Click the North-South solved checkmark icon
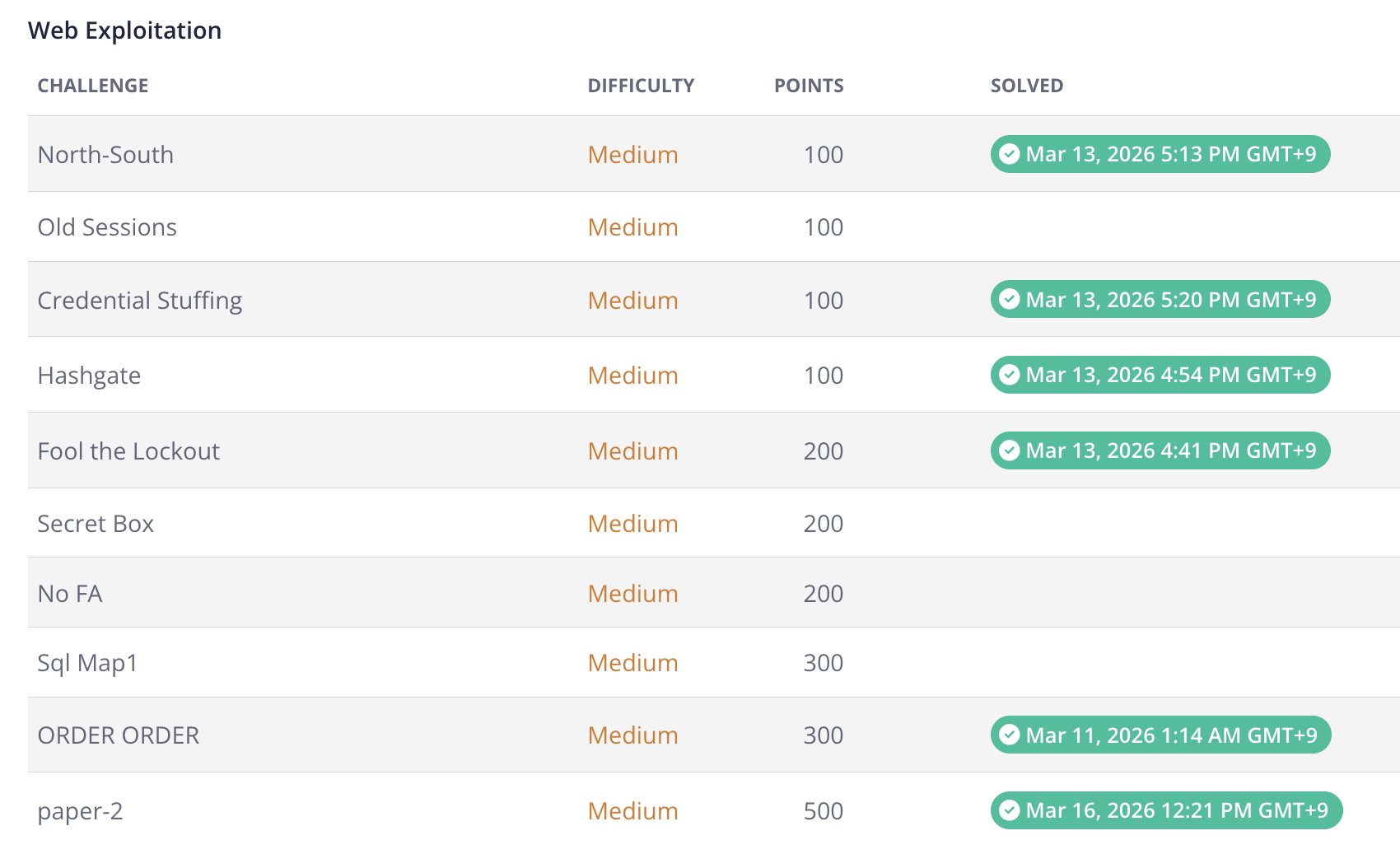This screenshot has width=1400, height=868. tap(1010, 154)
